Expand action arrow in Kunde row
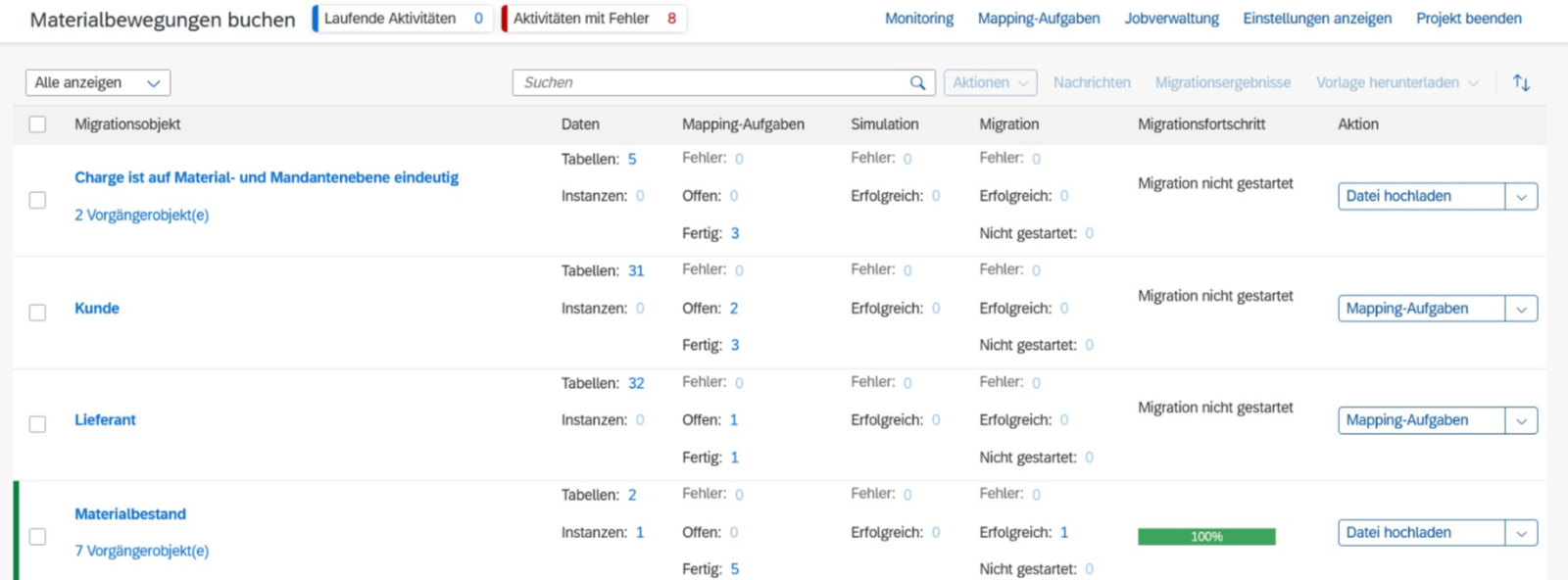Viewport: 1568px width, 580px height. point(1521,310)
